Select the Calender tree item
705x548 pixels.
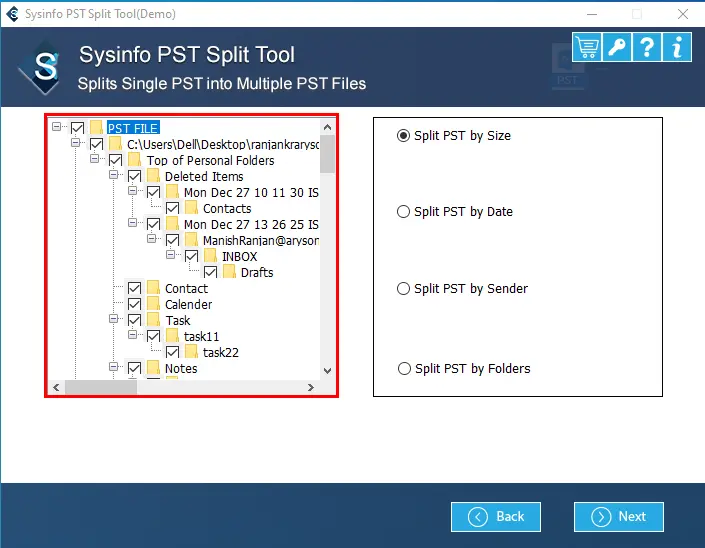coord(188,304)
